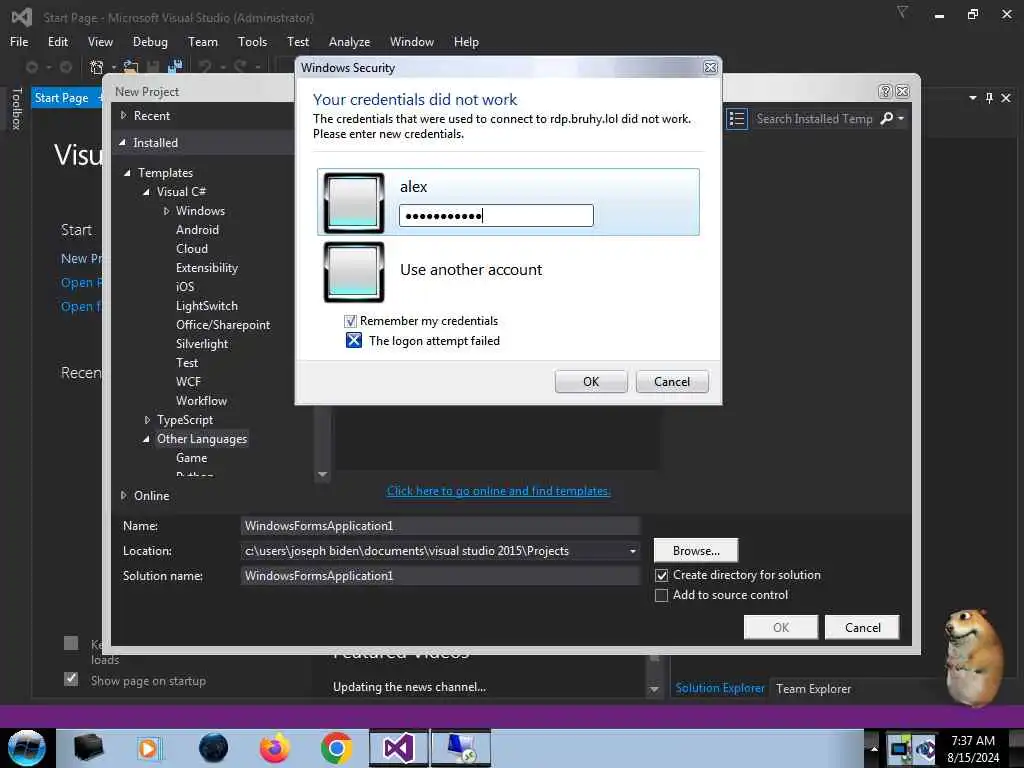Screen dimensions: 1024x768
Task: Click the list view icon in New Project dialog
Action: 737,119
